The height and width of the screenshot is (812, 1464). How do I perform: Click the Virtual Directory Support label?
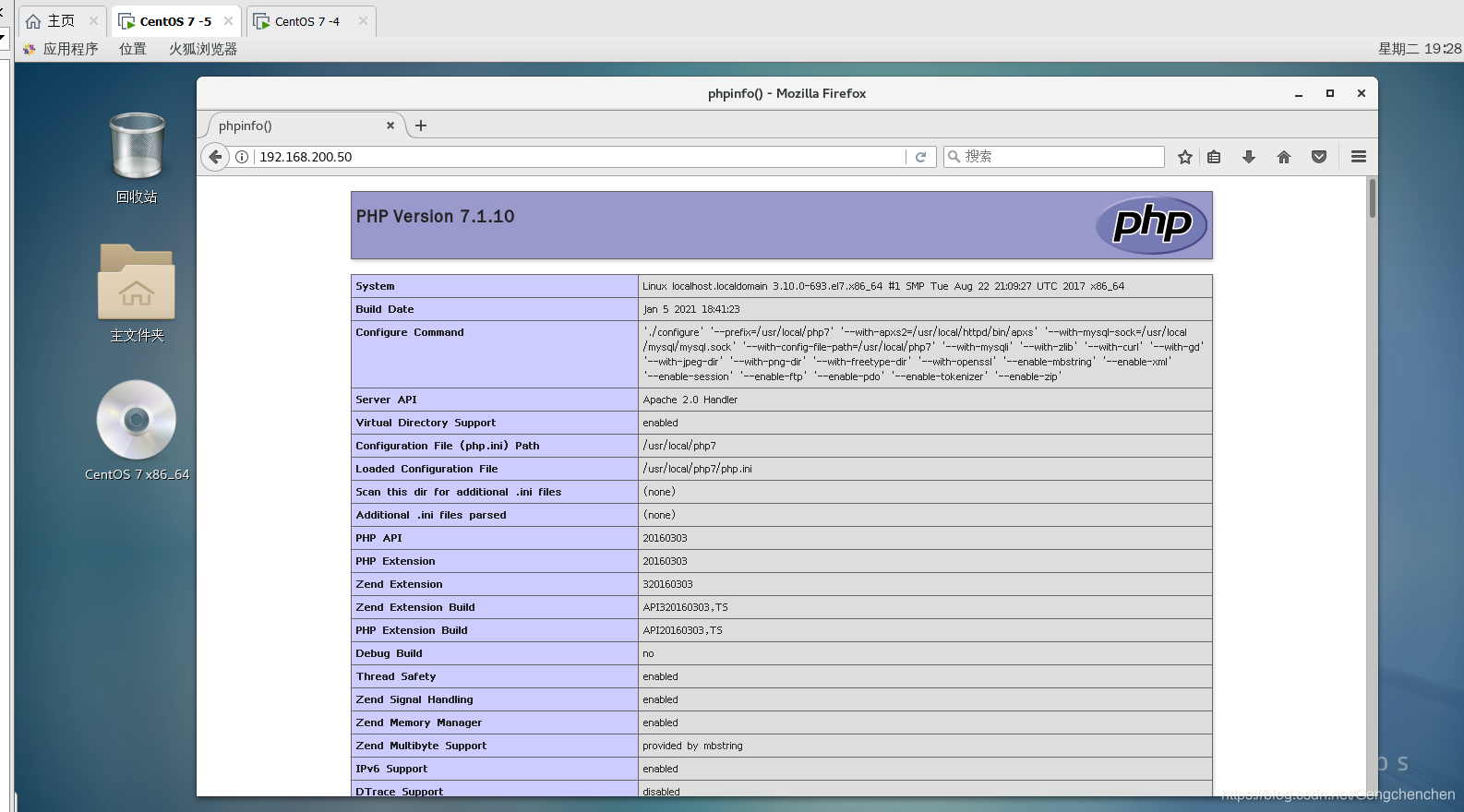pos(426,423)
